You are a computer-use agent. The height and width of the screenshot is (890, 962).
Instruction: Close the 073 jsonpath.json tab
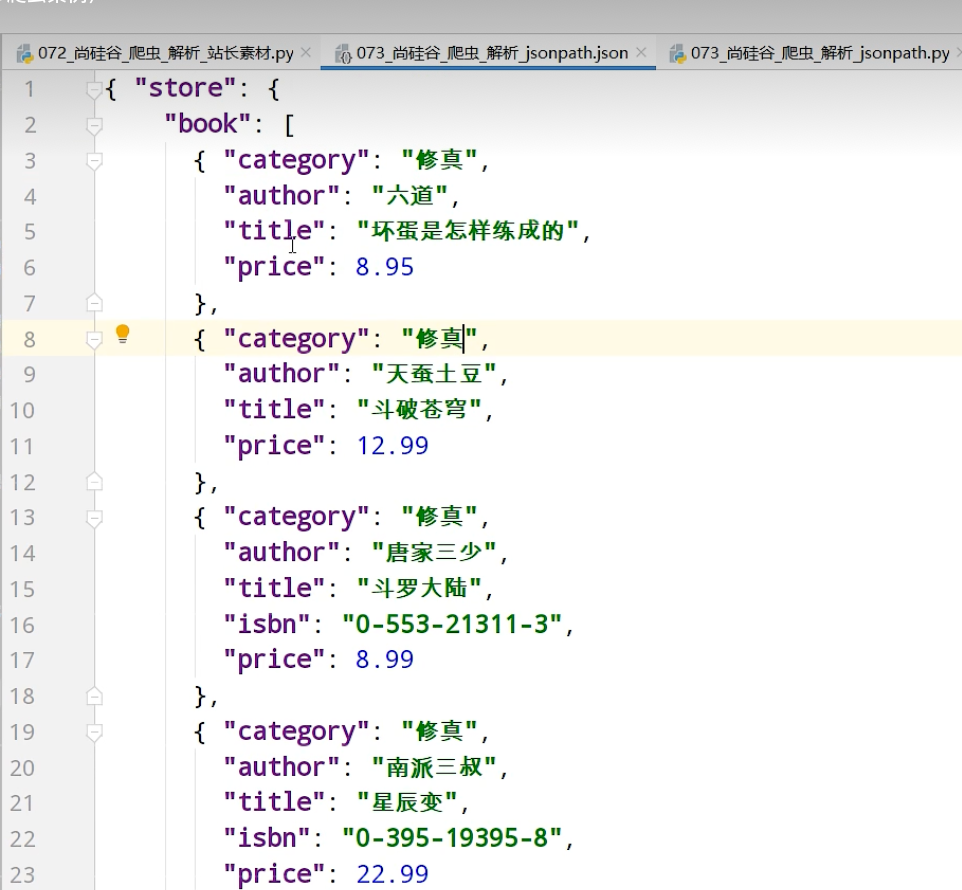(641, 53)
